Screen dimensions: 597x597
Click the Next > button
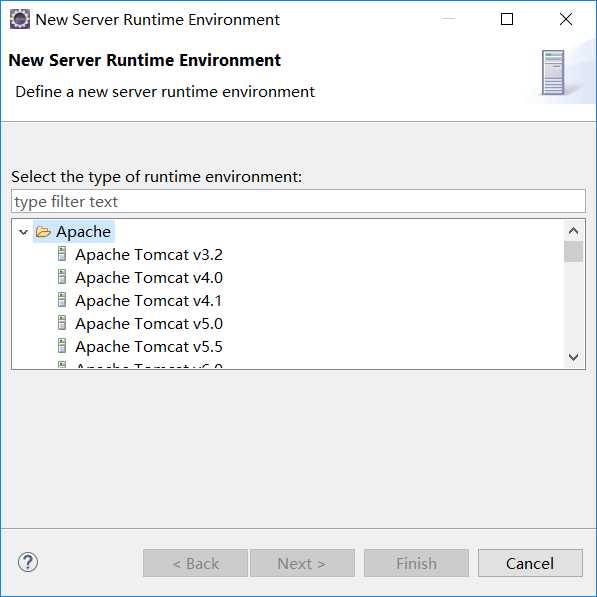click(x=302, y=563)
